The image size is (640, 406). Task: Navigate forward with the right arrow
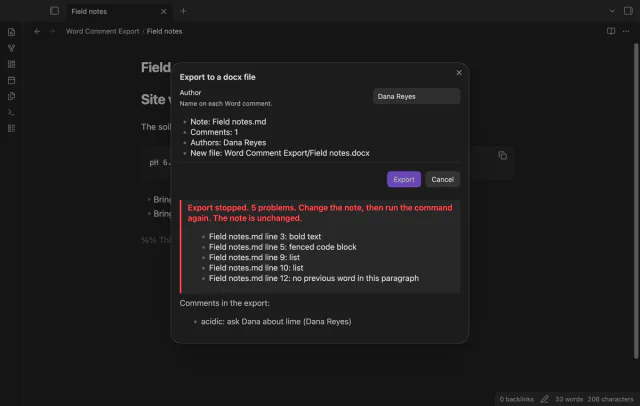pos(52,31)
